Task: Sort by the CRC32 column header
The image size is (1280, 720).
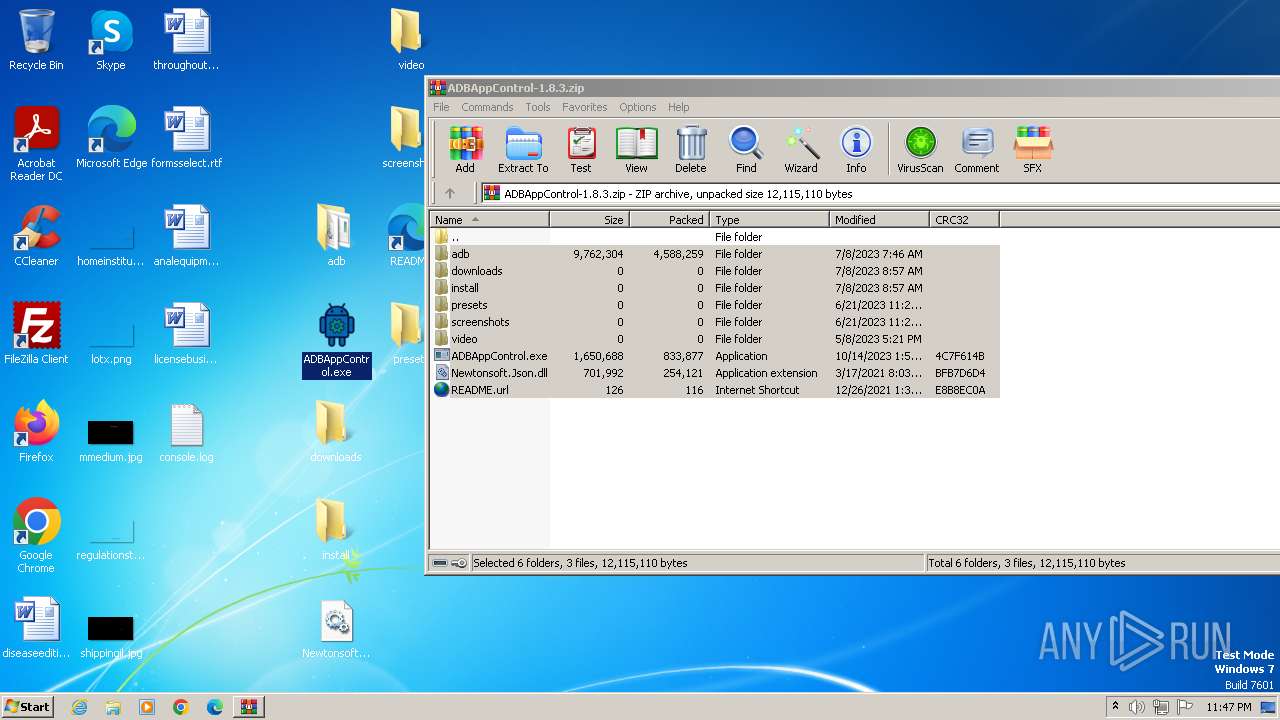Action: pyautogui.click(x=964, y=220)
